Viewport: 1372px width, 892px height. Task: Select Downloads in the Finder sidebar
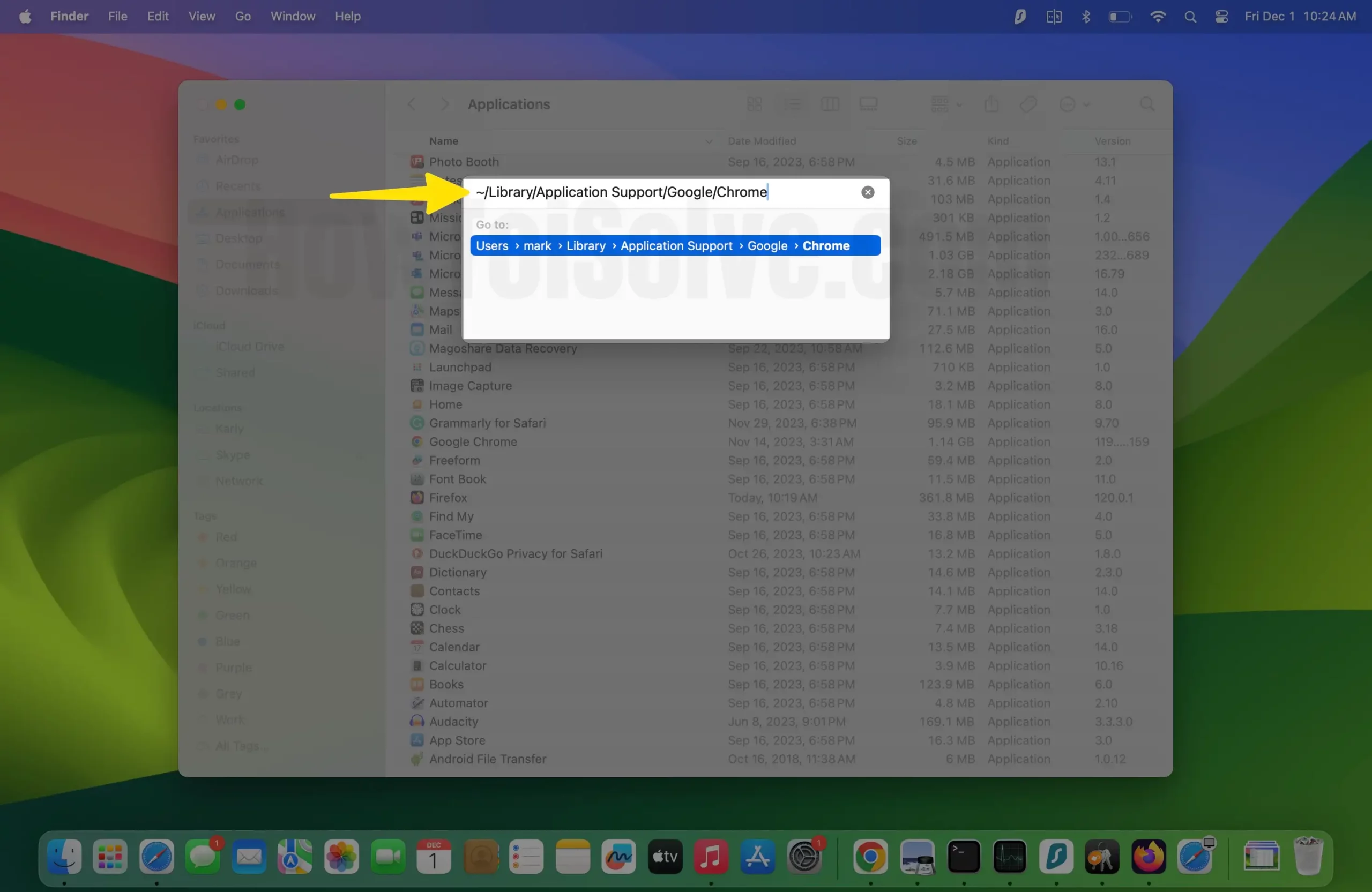coord(246,290)
